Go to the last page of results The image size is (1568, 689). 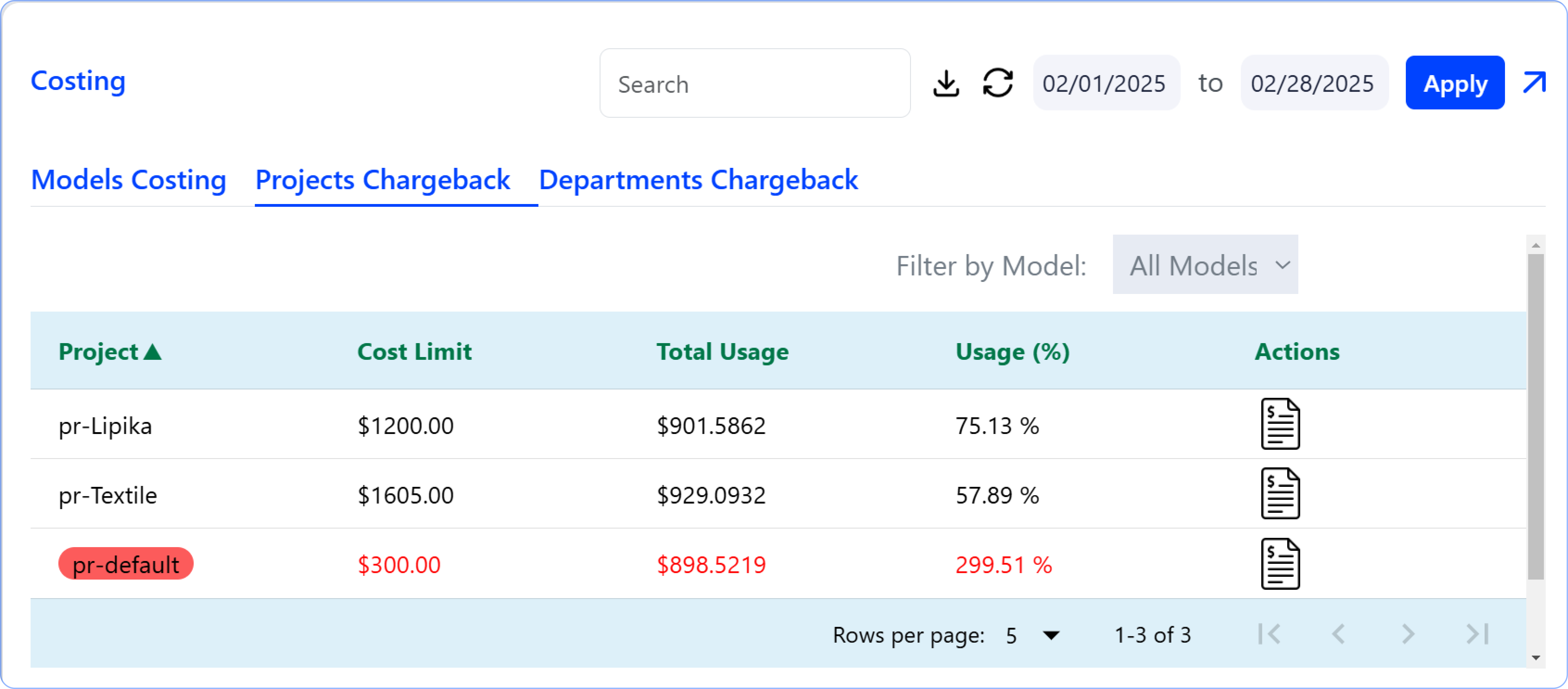pos(1477,634)
